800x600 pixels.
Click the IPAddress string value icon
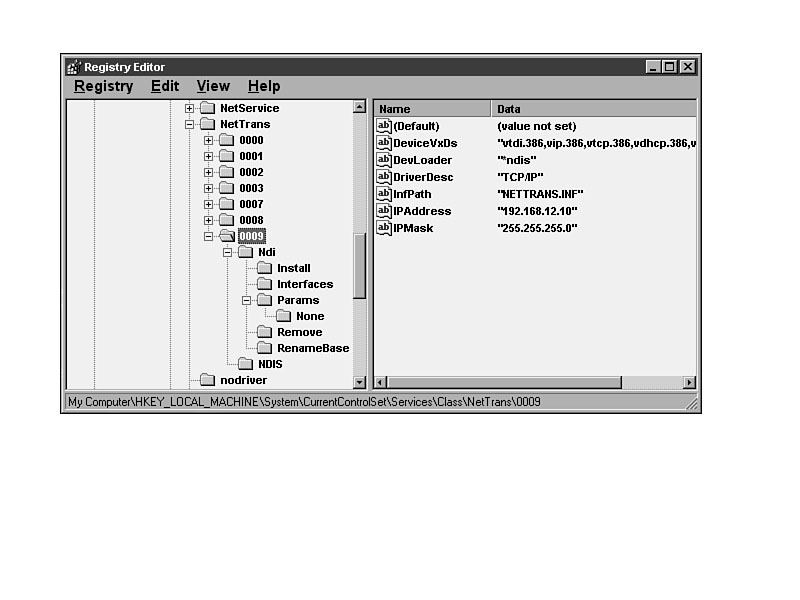pyautogui.click(x=384, y=211)
